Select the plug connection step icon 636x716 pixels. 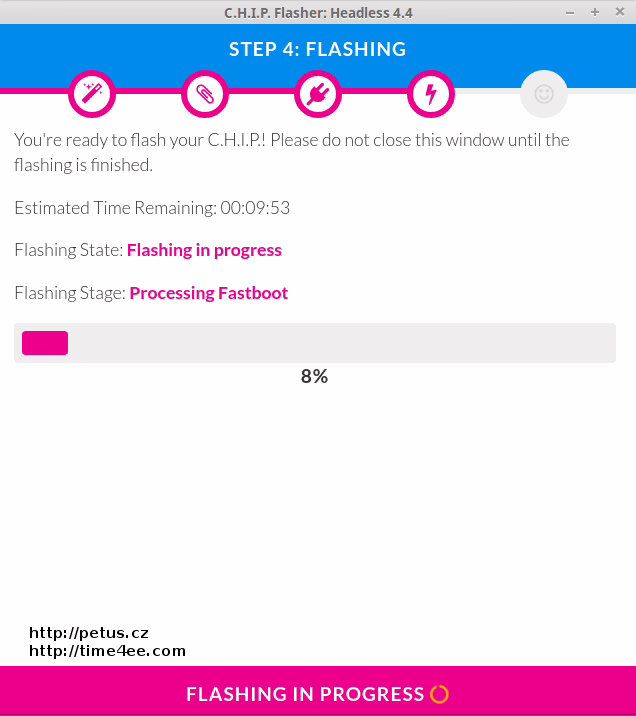[318, 95]
